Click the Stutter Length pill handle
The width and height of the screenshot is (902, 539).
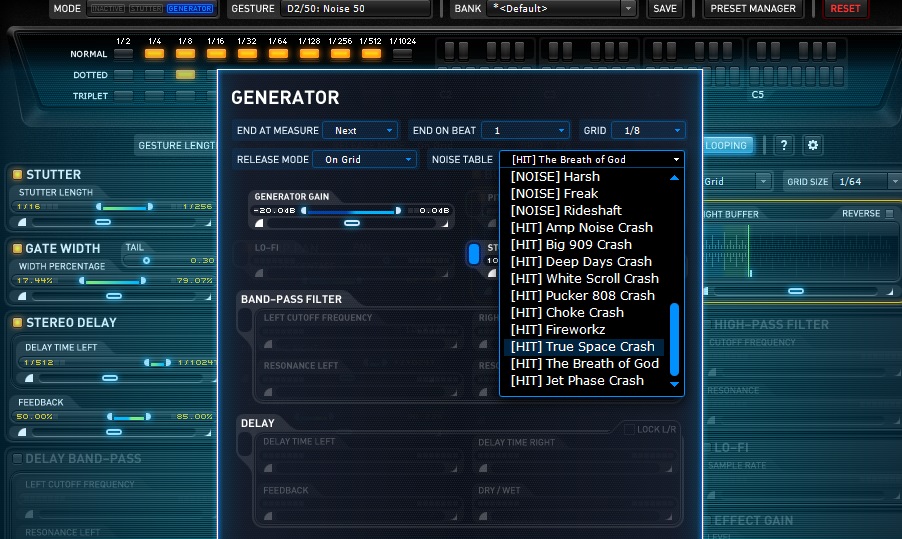(x=103, y=222)
